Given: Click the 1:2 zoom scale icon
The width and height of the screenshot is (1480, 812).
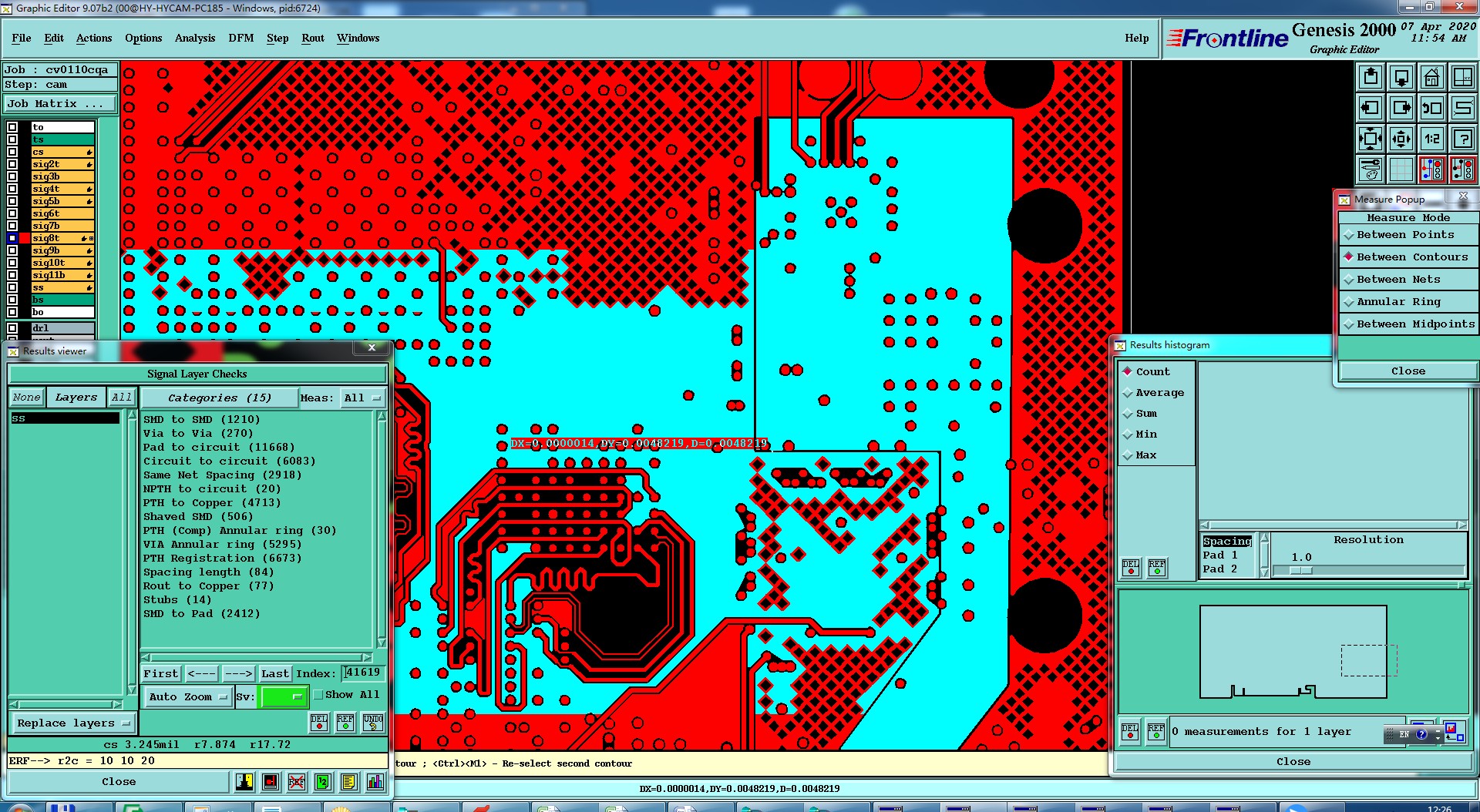Looking at the screenshot, I should [x=1432, y=139].
